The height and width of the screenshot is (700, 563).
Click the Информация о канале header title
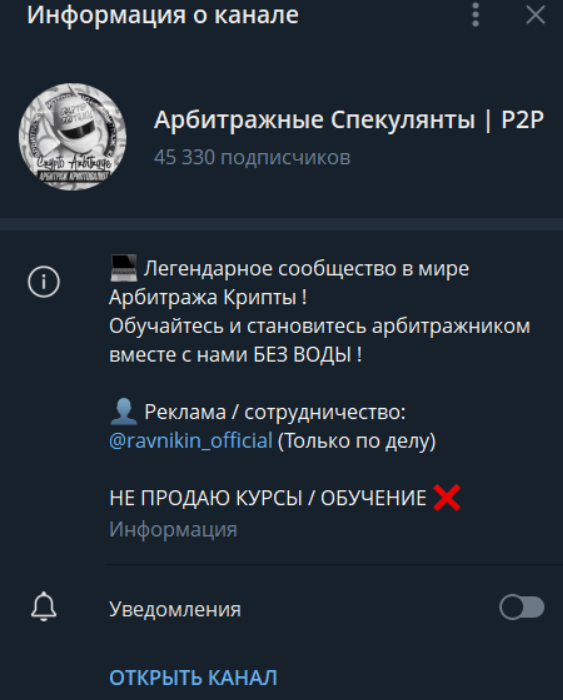tap(163, 15)
